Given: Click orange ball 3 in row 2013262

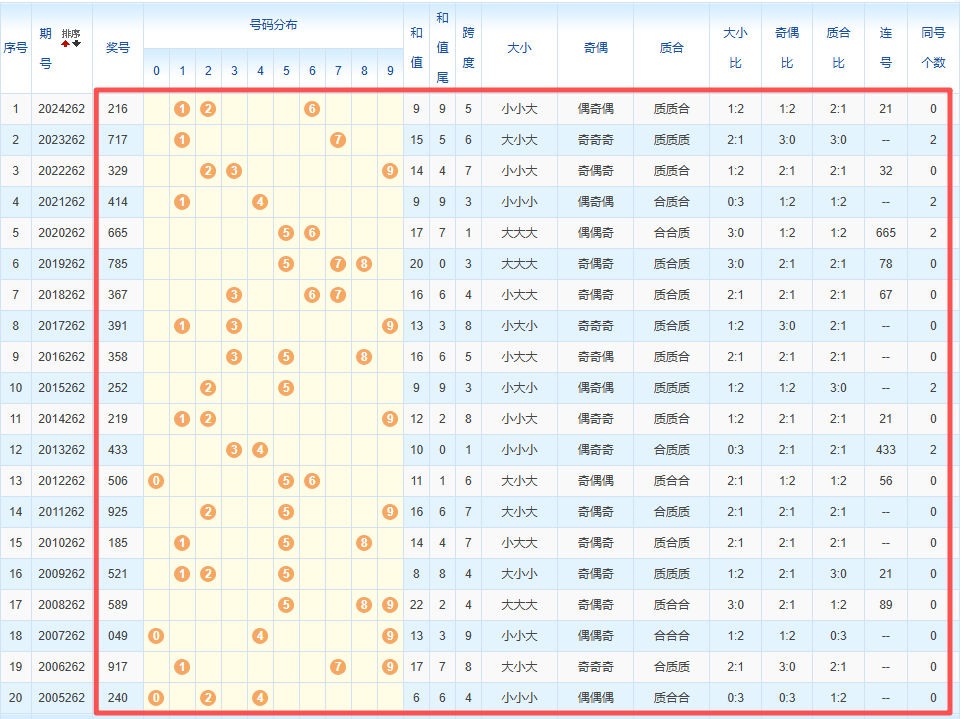Looking at the screenshot, I should pyautogui.click(x=234, y=450).
